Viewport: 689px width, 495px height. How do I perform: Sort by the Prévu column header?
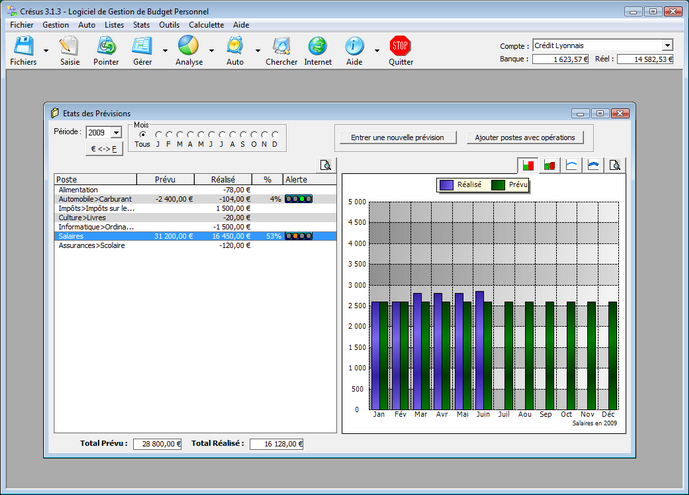pos(165,179)
